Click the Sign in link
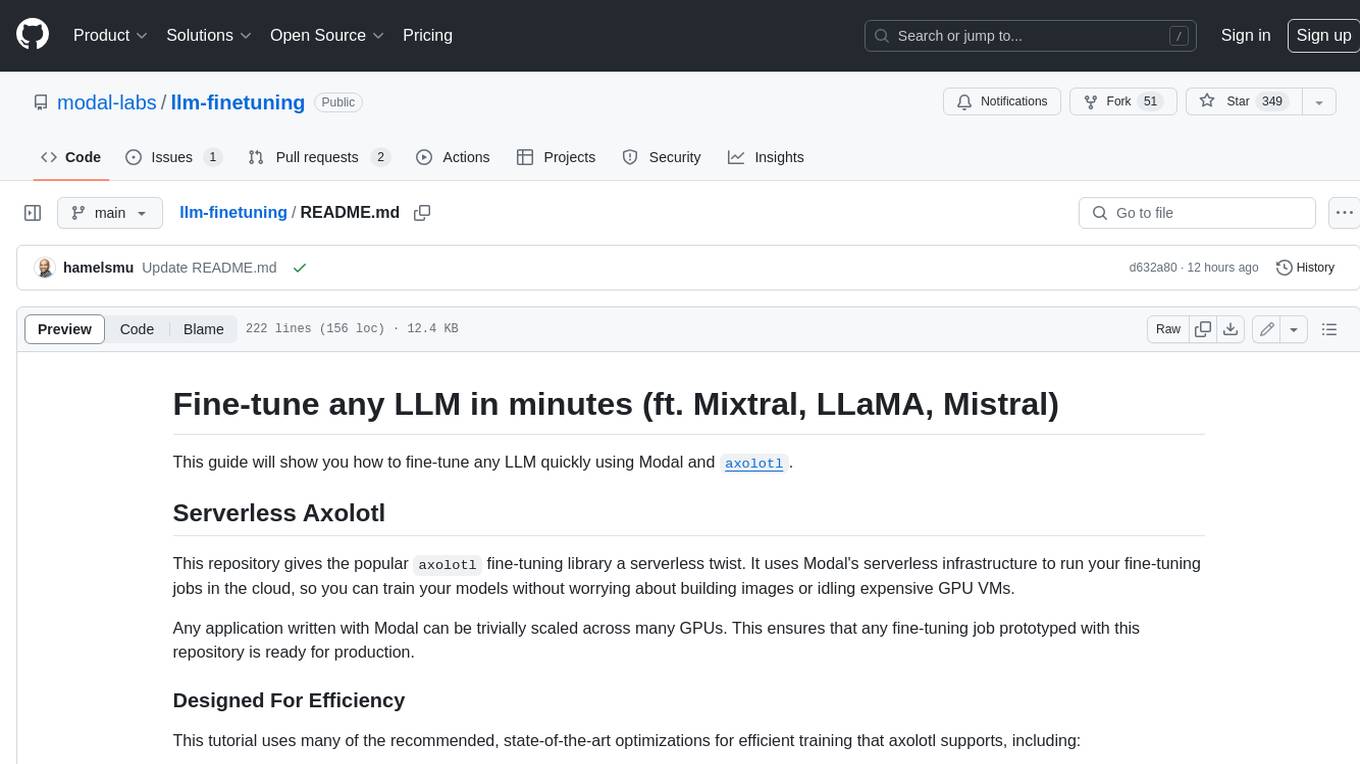This screenshot has height=764, width=1360. 1245,35
